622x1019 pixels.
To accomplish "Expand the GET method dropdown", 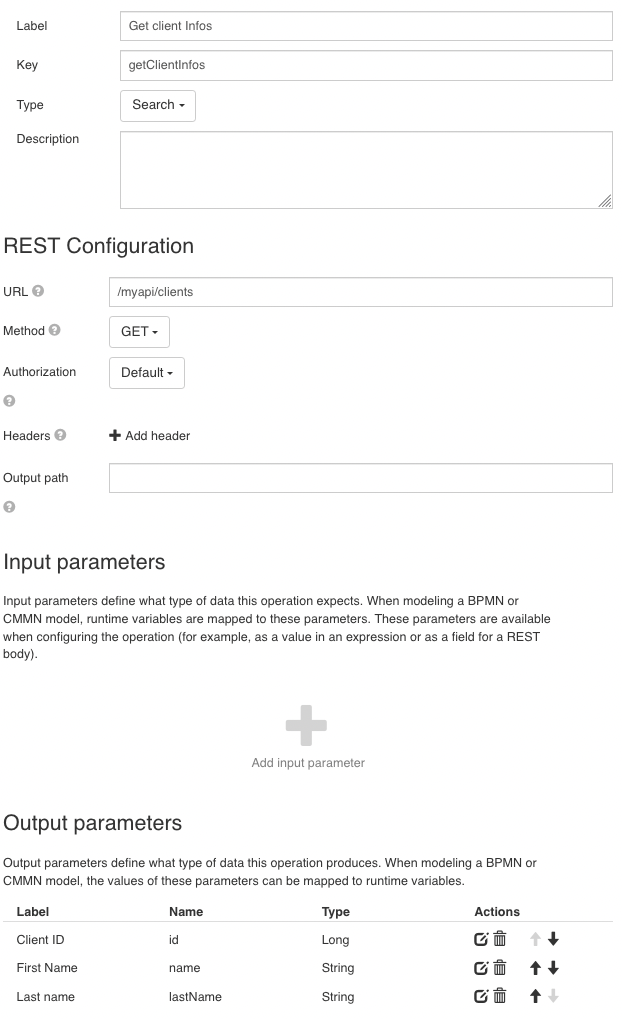I will (x=139, y=332).
